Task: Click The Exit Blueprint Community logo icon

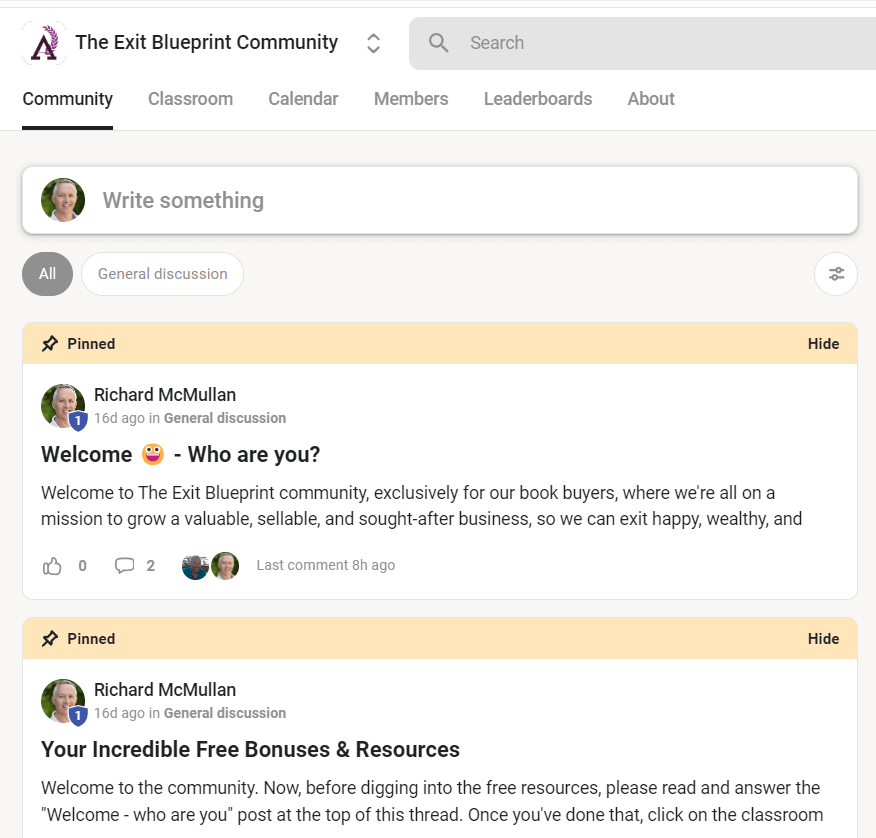Action: (44, 43)
